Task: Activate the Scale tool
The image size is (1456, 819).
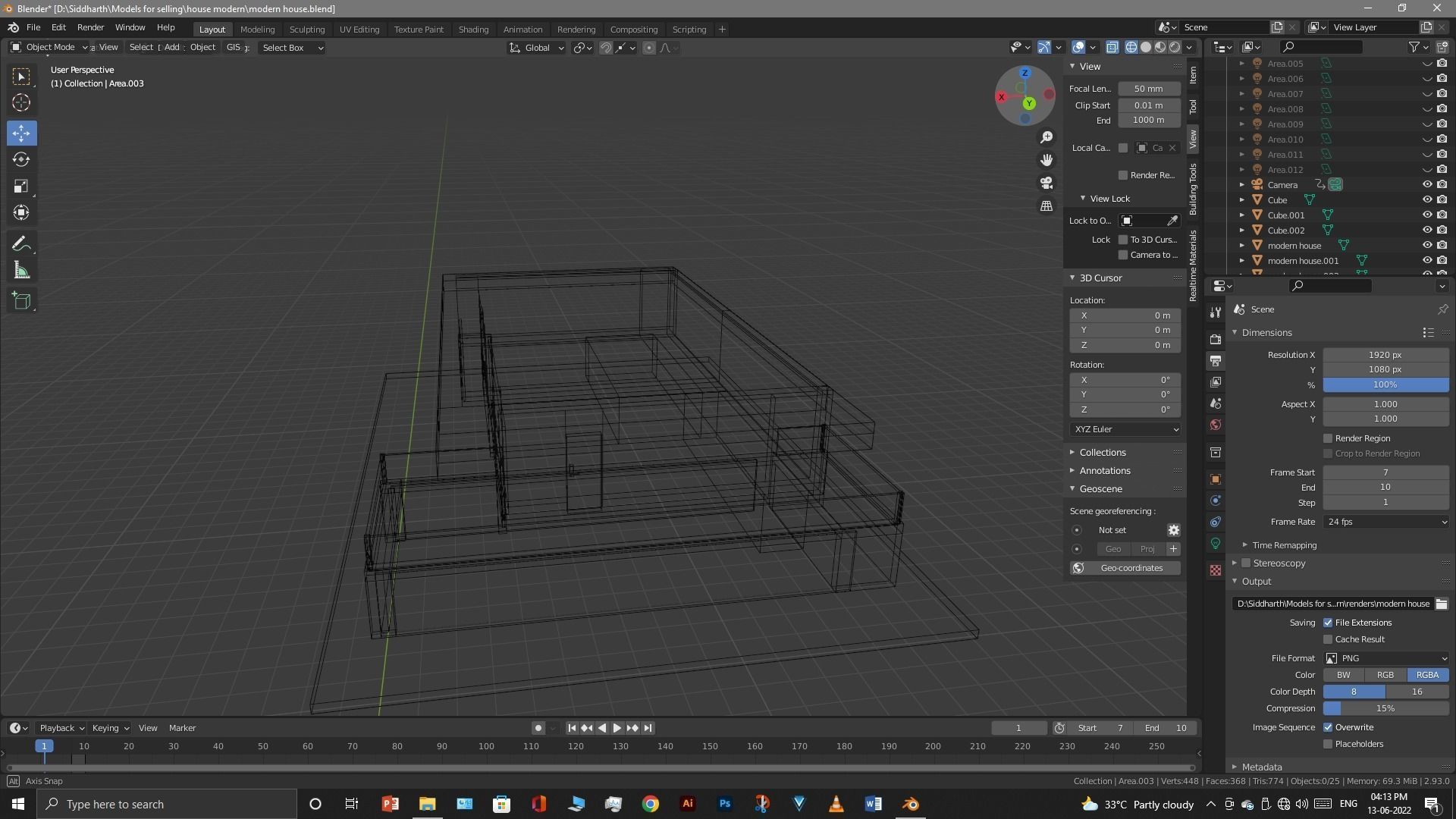Action: [x=21, y=187]
